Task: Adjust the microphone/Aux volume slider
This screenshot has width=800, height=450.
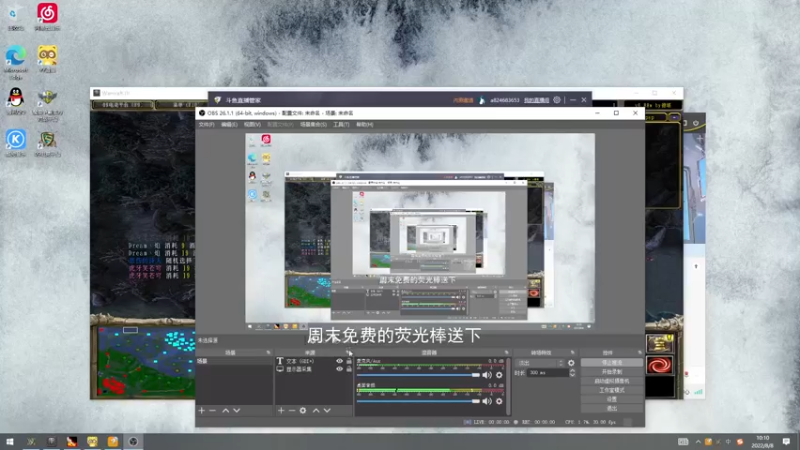Action: point(418,375)
